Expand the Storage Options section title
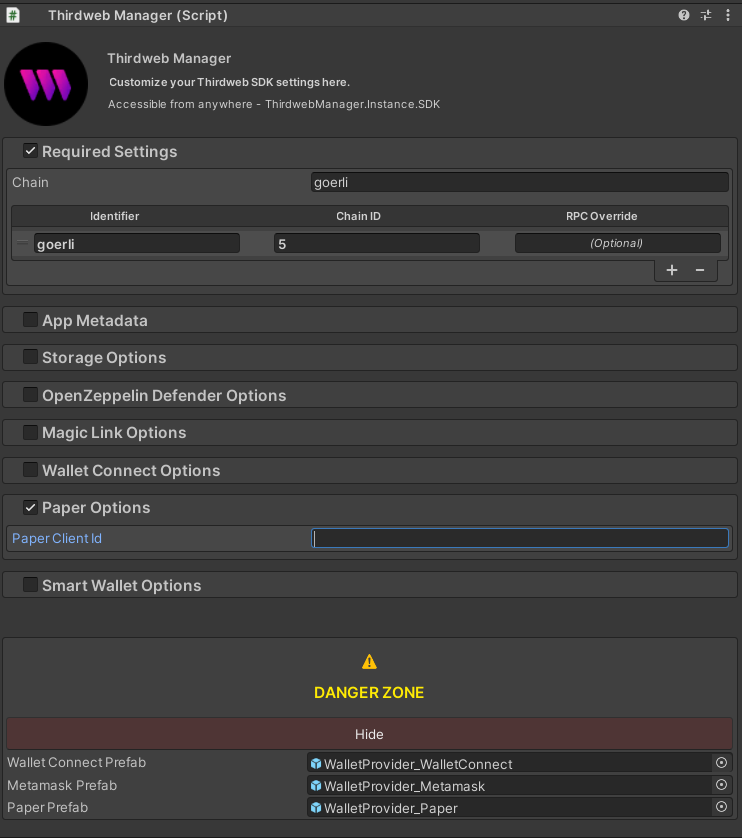The image size is (742, 838). (x=104, y=358)
